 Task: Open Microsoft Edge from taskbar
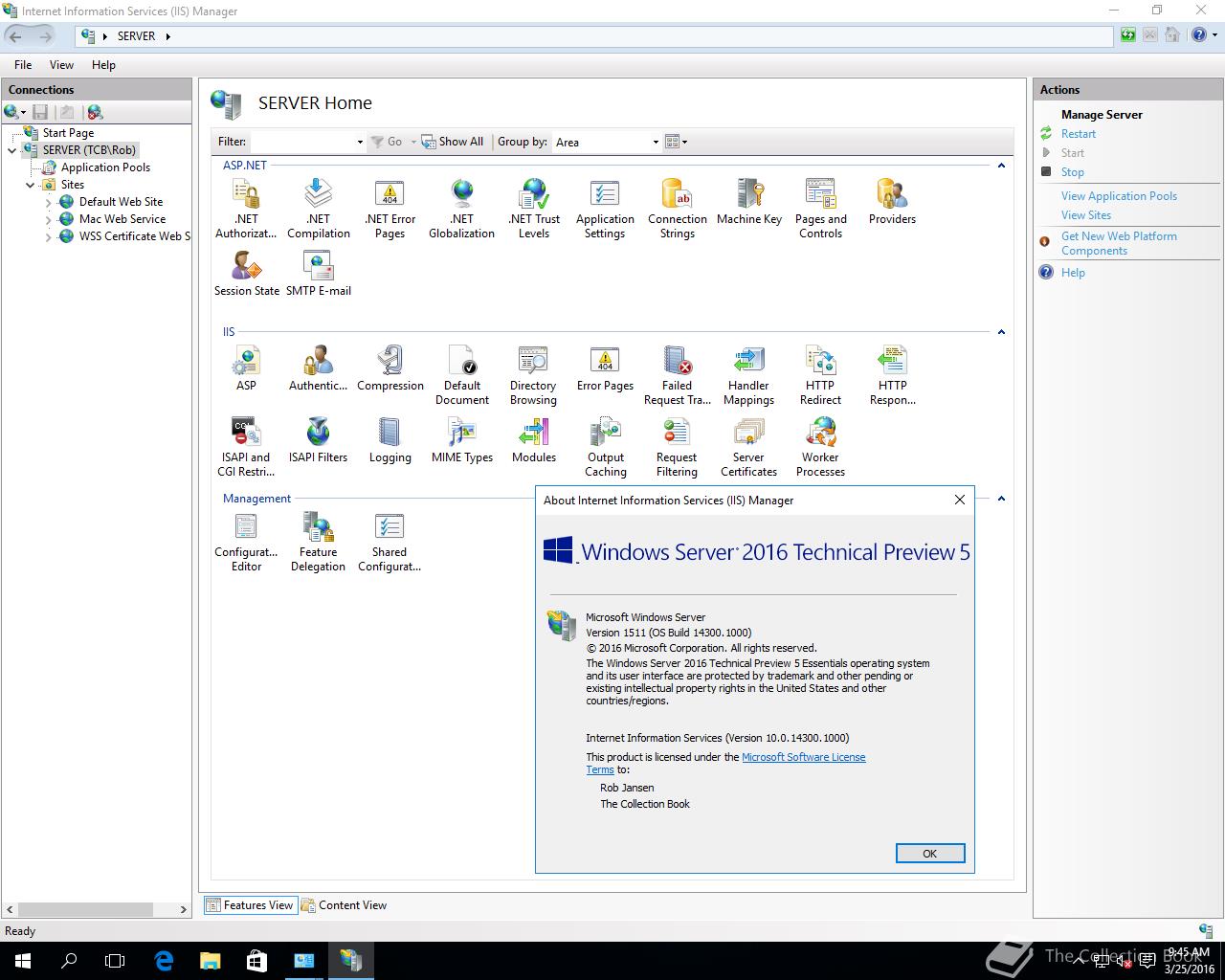click(x=164, y=960)
